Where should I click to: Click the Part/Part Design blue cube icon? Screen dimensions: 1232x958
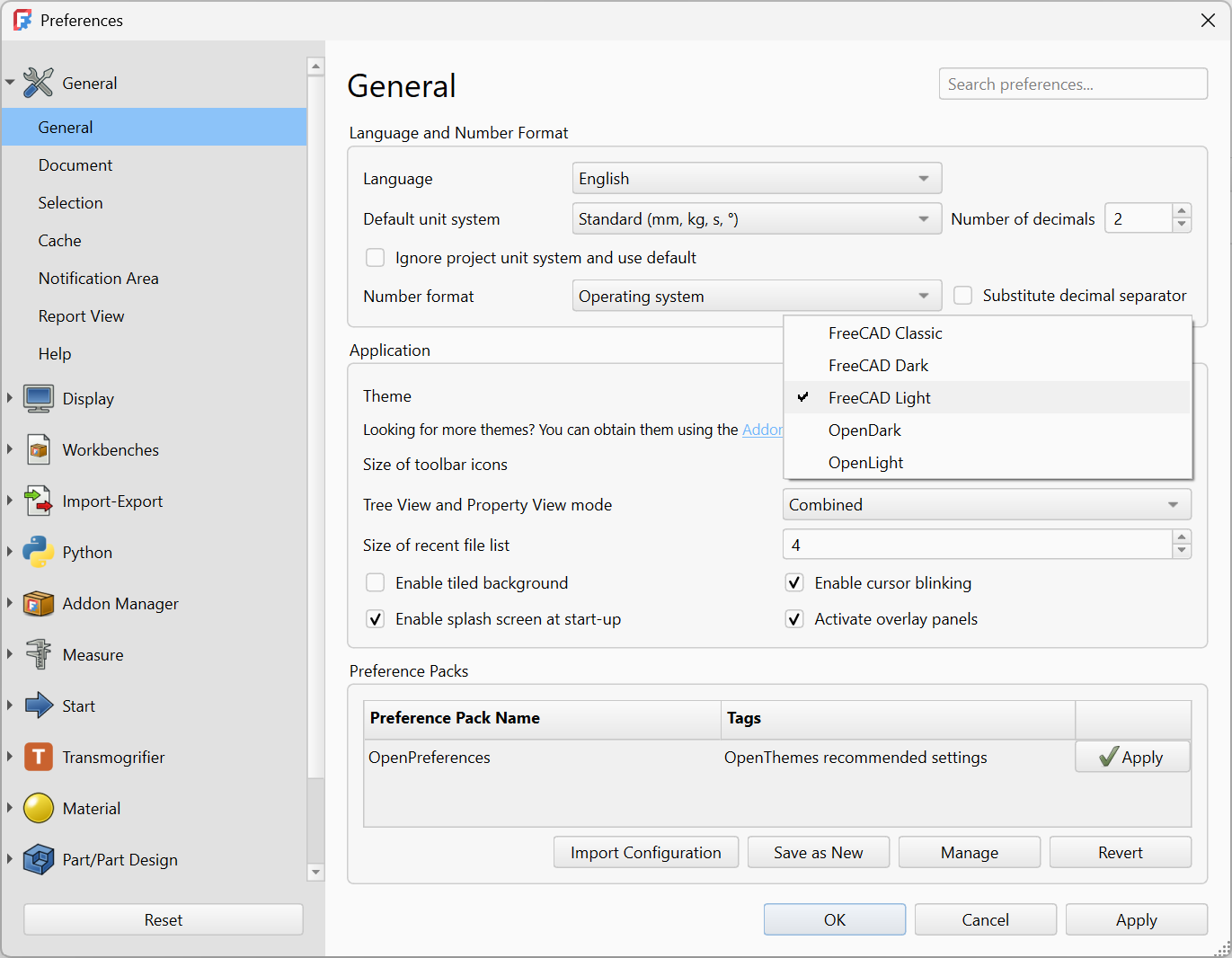(39, 860)
